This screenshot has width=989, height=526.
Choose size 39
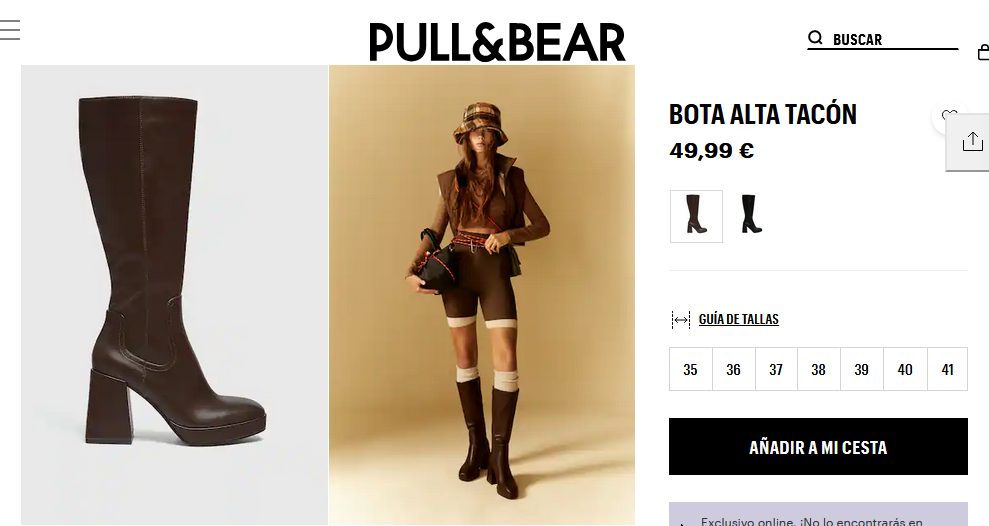(x=862, y=370)
